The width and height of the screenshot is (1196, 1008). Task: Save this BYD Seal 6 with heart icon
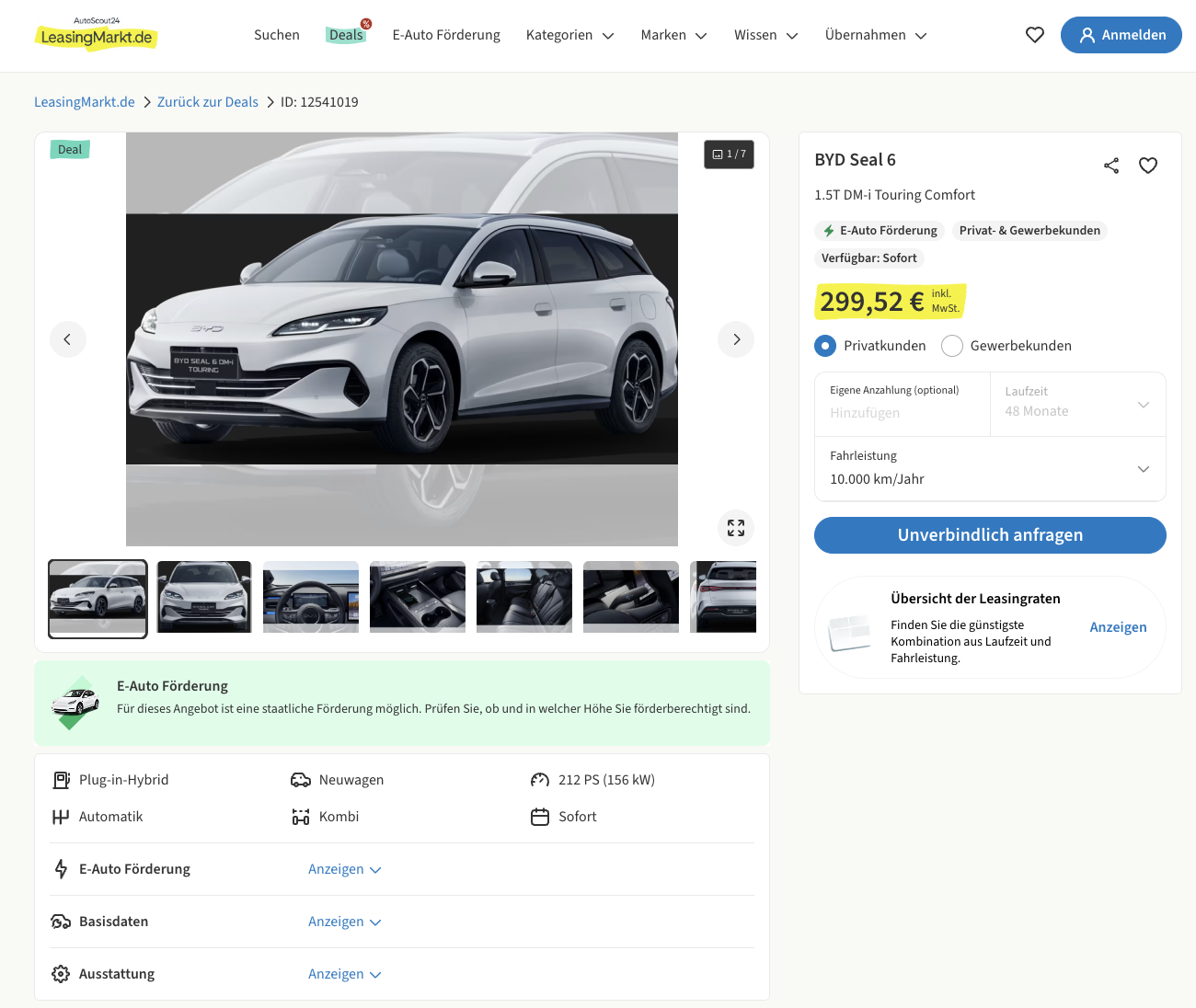tap(1148, 166)
